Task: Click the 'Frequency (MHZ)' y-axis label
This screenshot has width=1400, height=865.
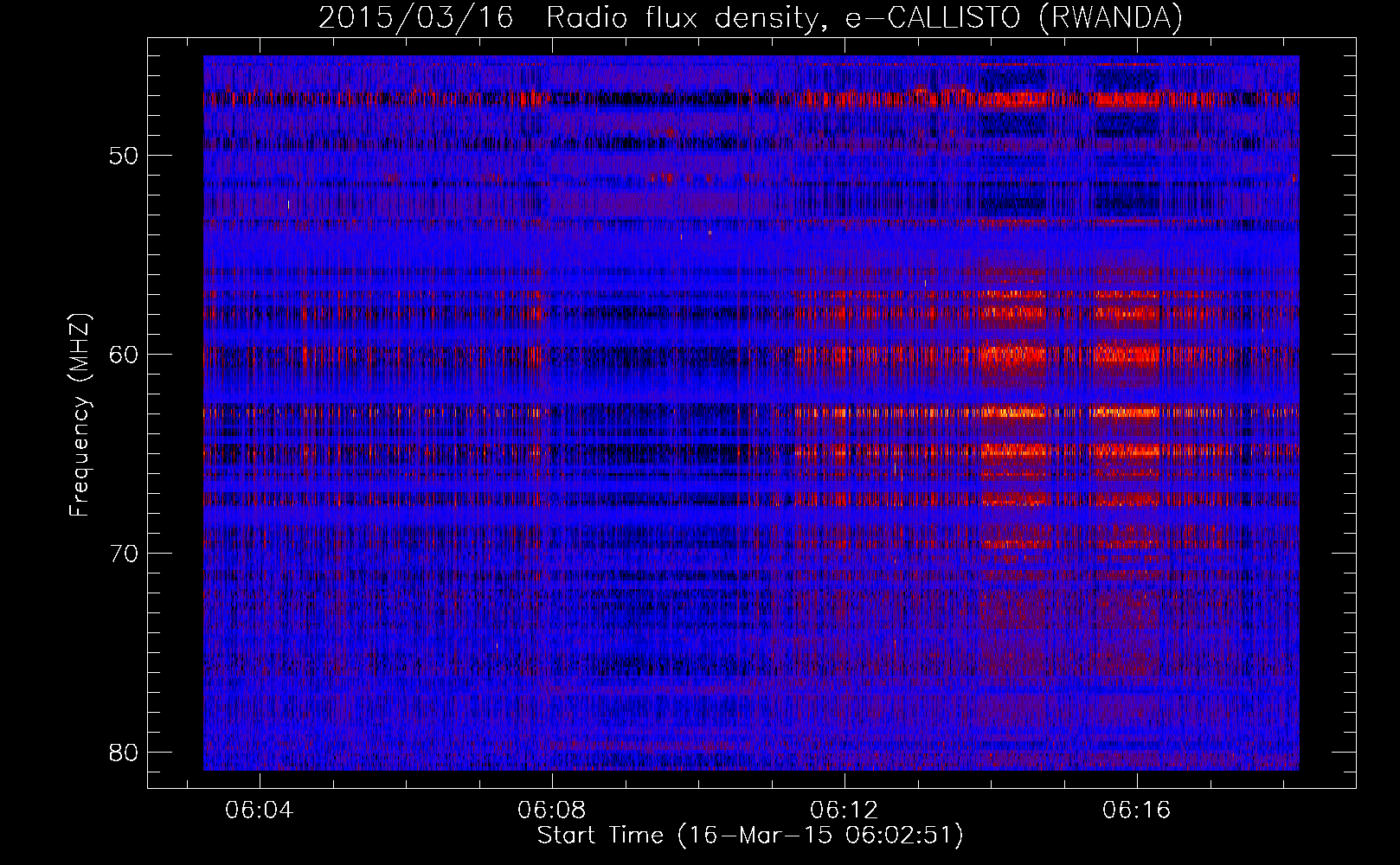Action: point(79,415)
